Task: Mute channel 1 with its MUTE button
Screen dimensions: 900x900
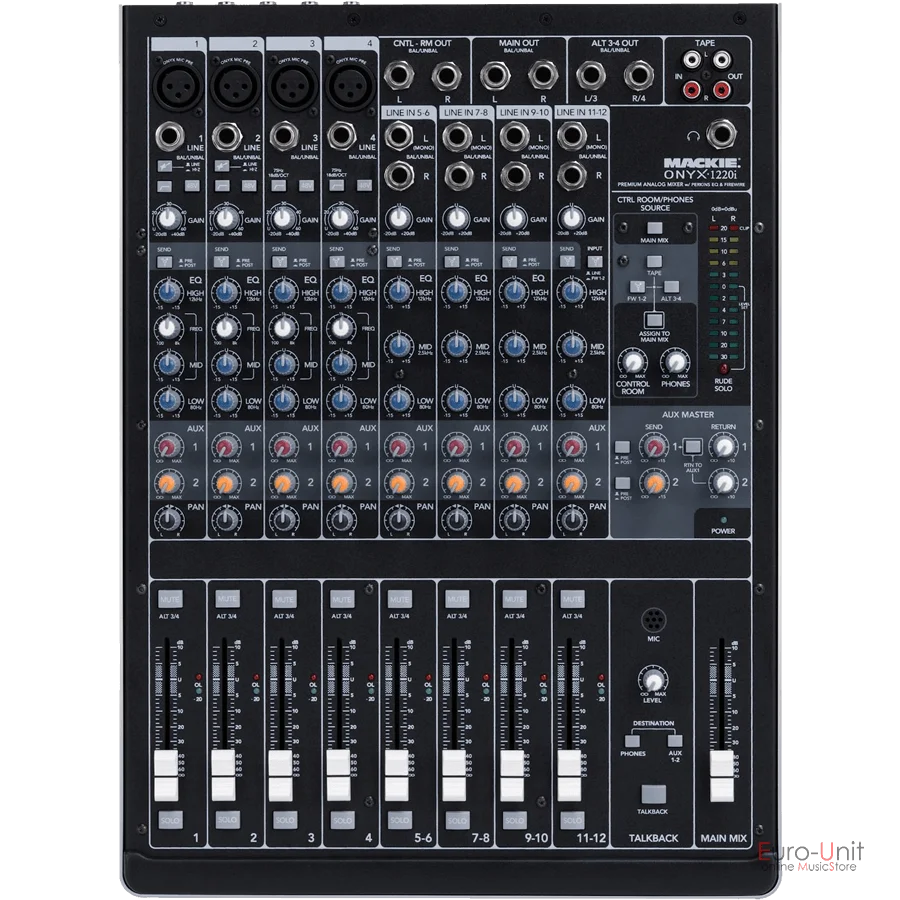Action: tap(168, 597)
